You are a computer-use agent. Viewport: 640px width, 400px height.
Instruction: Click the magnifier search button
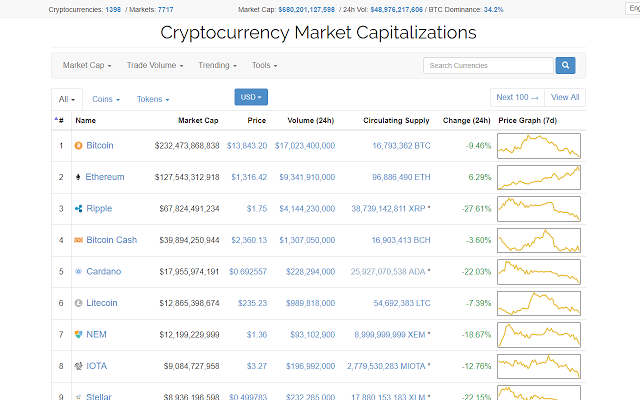click(x=565, y=65)
